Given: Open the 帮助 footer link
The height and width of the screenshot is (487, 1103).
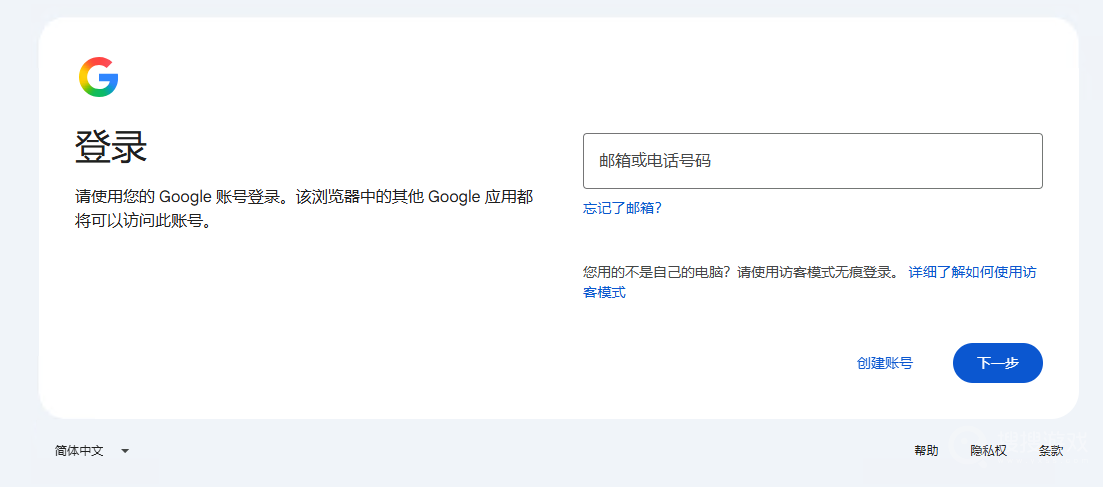Looking at the screenshot, I should point(926,451).
